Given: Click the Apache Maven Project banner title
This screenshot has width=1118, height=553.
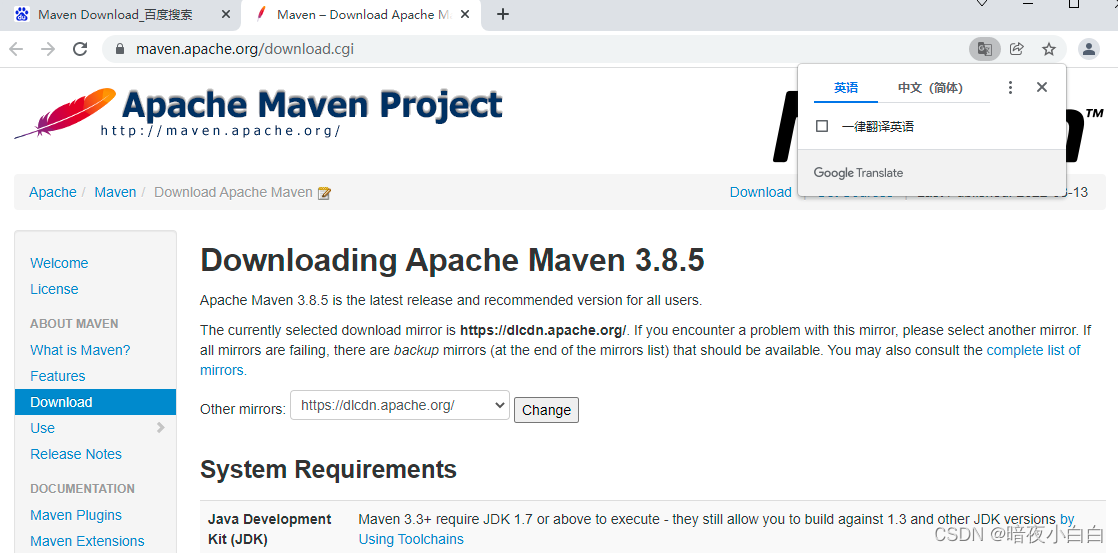Looking at the screenshot, I should click(x=312, y=105).
